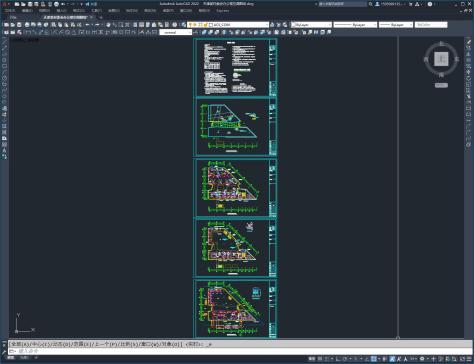Open the 文件 (File) menu
Screen dimensions: 474x364
(9, 11)
